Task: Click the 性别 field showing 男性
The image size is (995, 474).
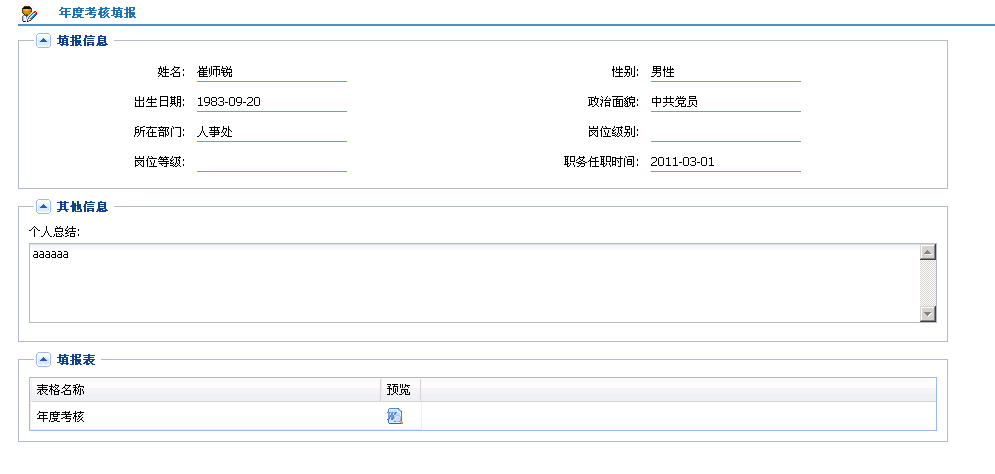Action: [x=725, y=72]
